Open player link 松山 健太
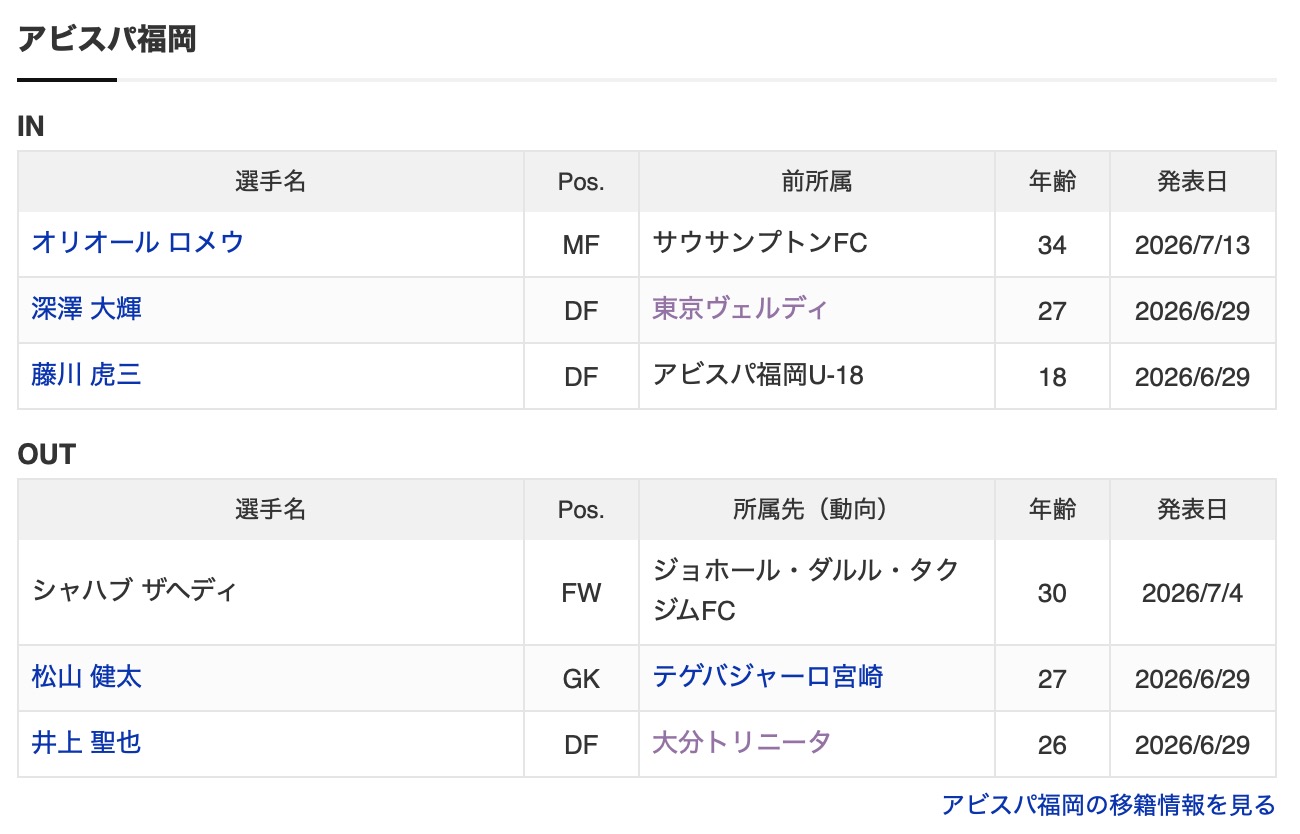 [x=87, y=677]
